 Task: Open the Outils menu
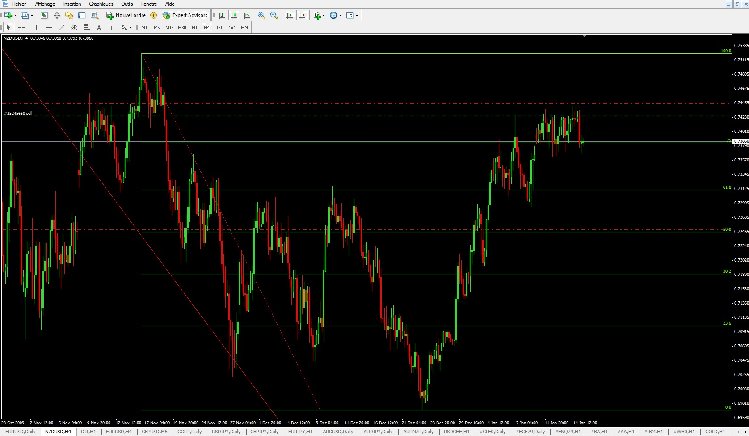click(127, 4)
